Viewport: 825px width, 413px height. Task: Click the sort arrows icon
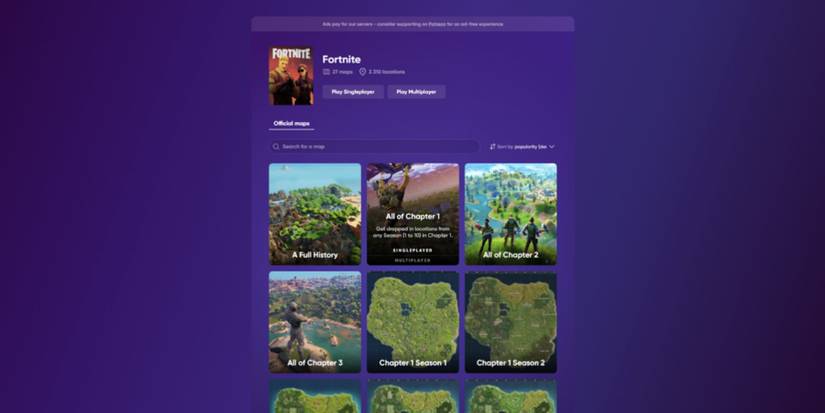(492, 147)
